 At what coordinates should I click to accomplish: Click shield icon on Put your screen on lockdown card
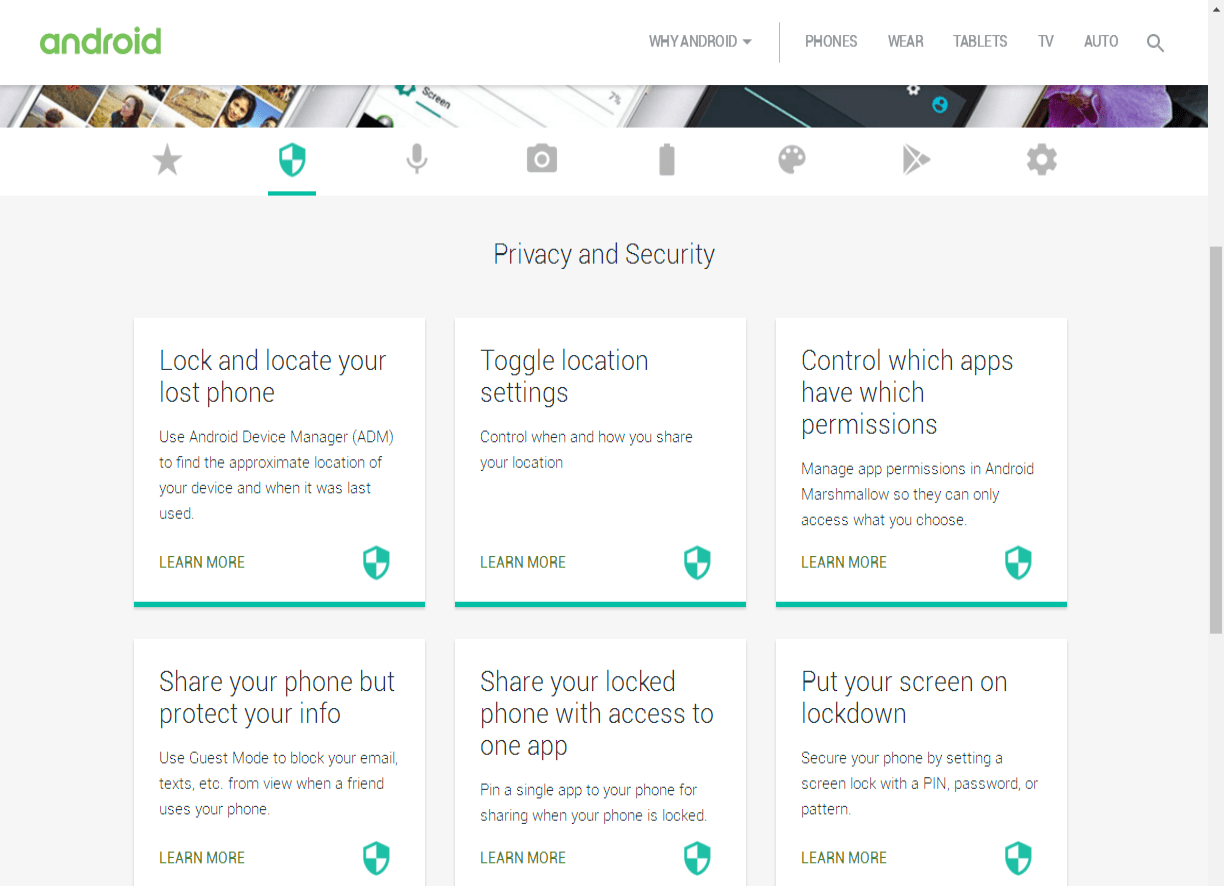pyautogui.click(x=1018, y=858)
